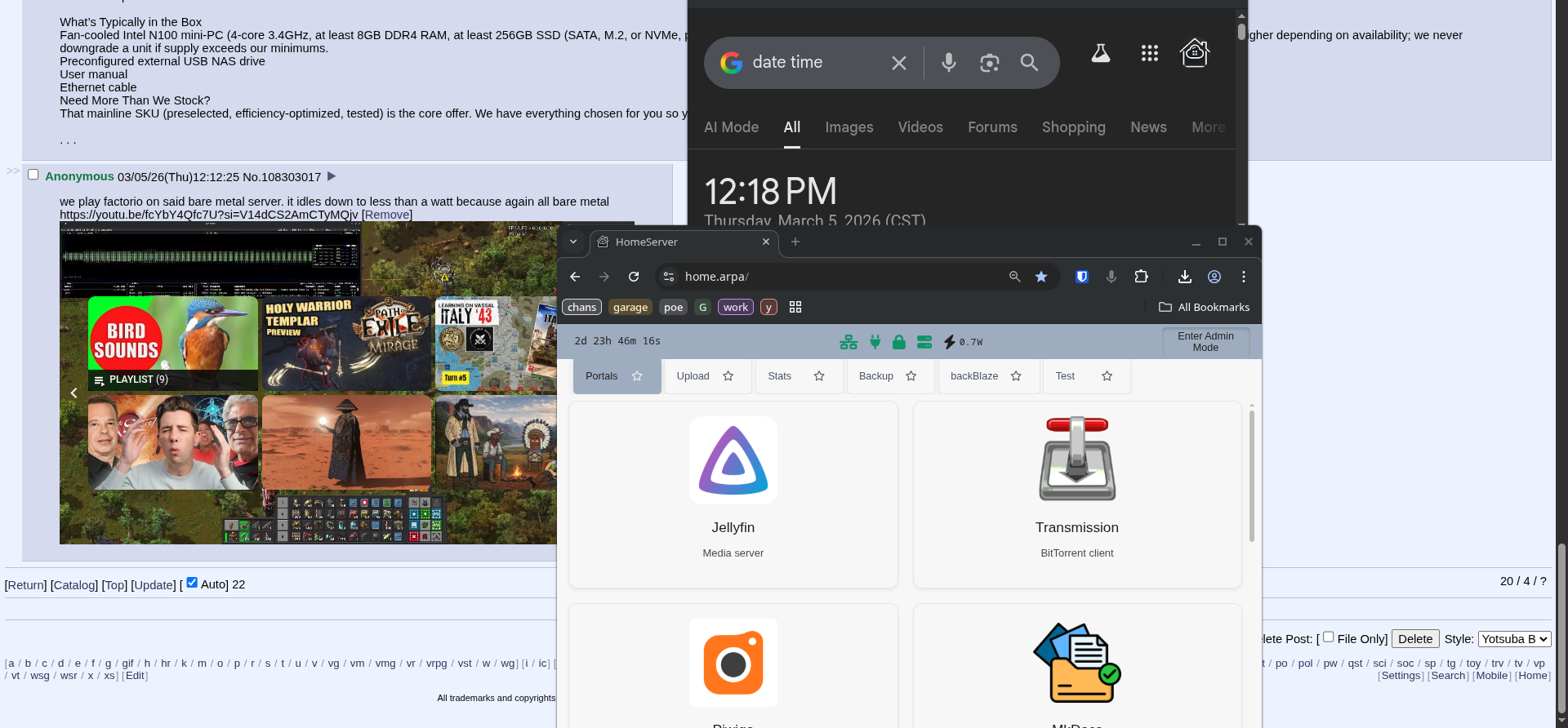Open post menu arrow next to No.108303017
Viewport: 1568px width, 728px height.
[332, 176]
